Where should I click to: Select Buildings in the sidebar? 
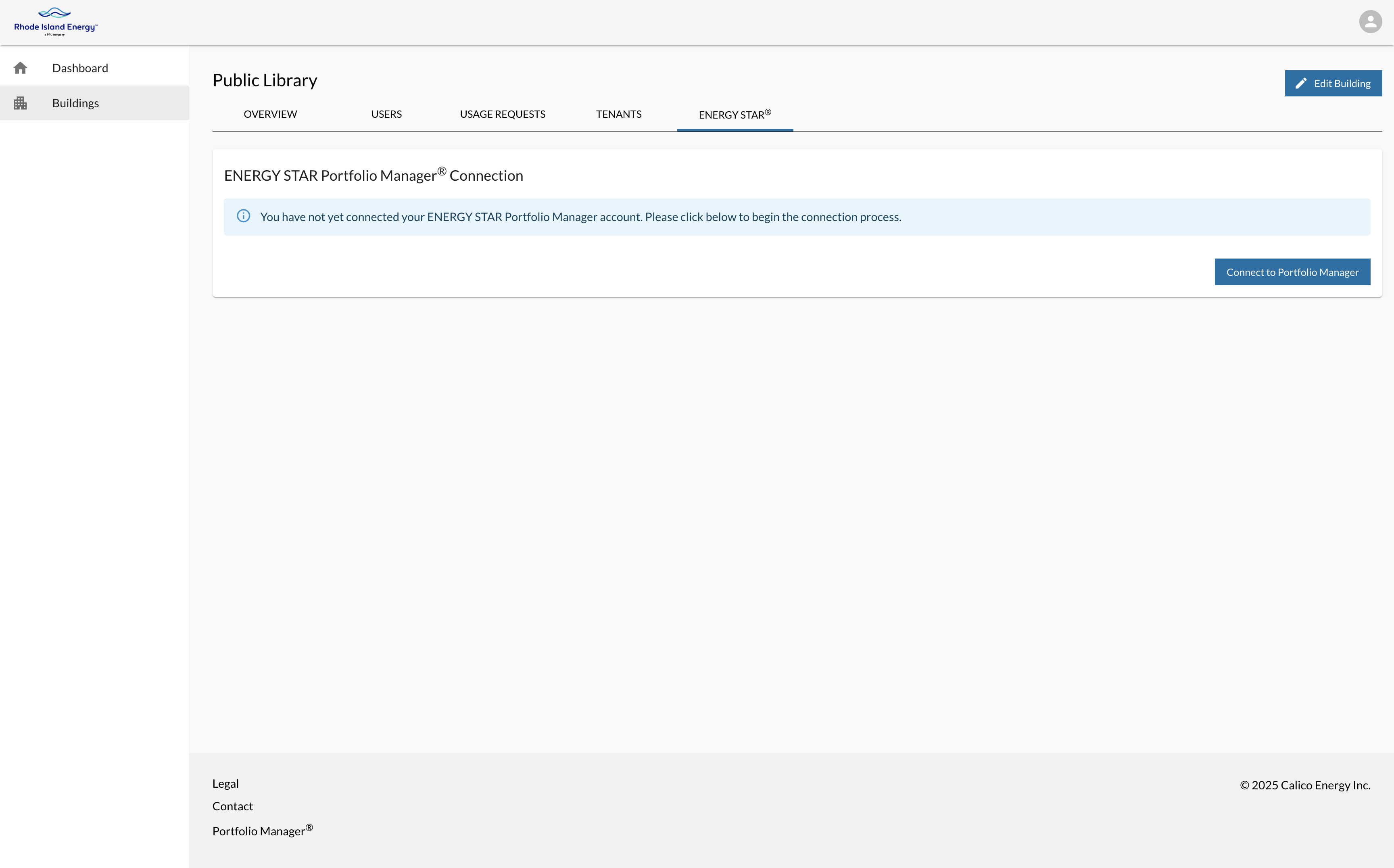pos(94,103)
